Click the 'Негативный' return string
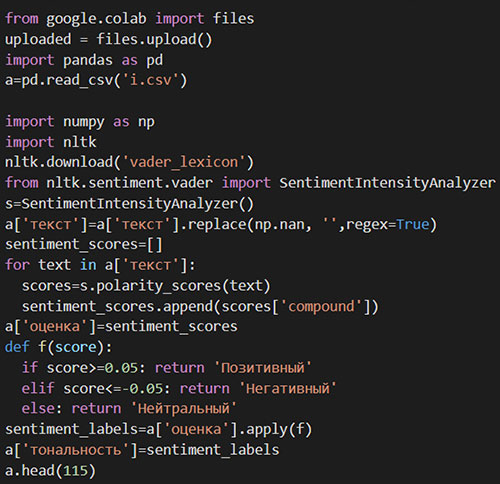Image resolution: width=500 pixels, height=484 pixels. click(x=288, y=388)
